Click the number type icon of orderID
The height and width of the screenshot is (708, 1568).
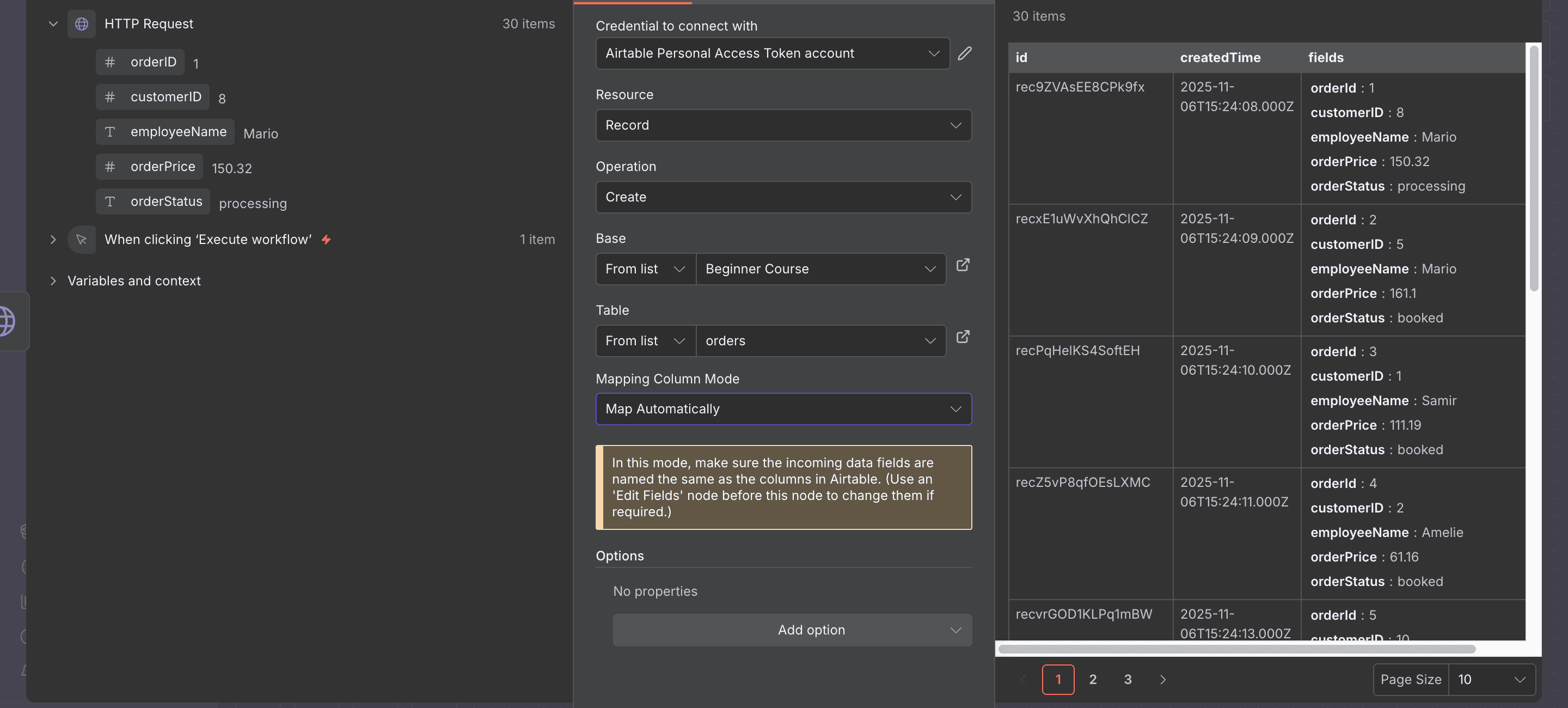[110, 62]
